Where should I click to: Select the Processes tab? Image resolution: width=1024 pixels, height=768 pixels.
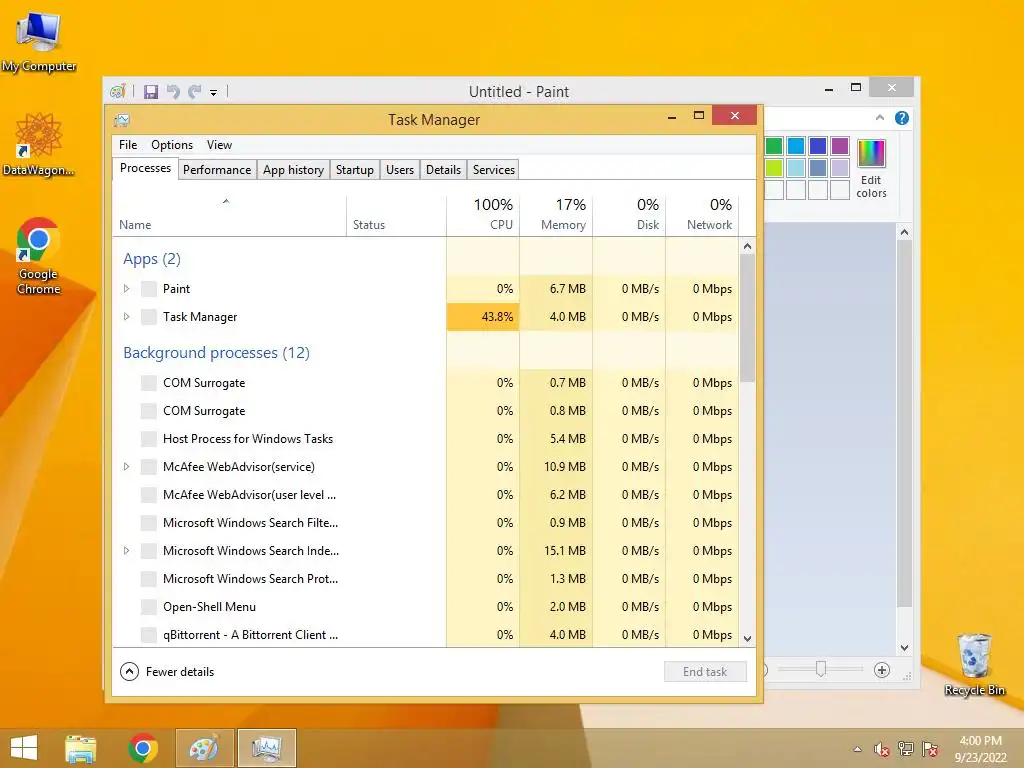click(x=145, y=168)
